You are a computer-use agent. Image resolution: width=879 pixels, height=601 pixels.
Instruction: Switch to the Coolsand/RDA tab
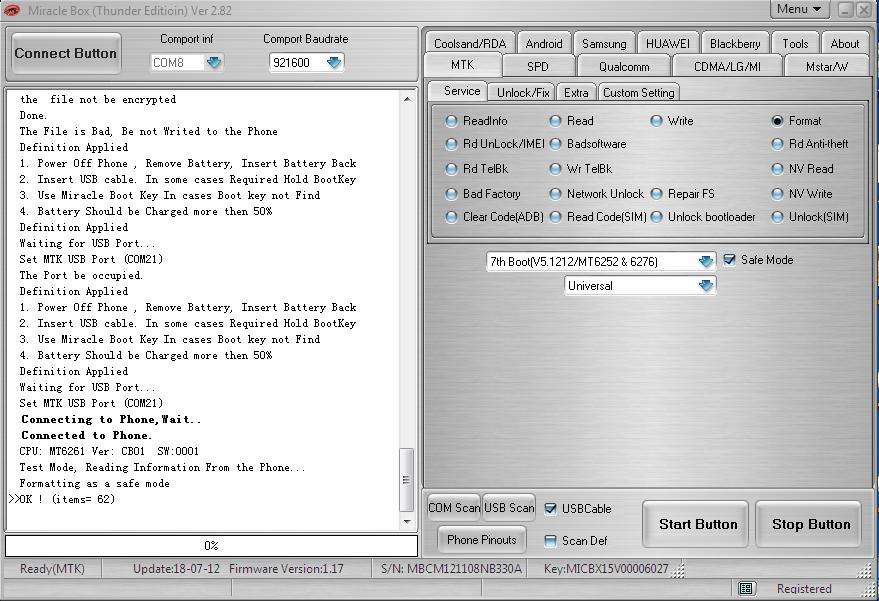(470, 43)
